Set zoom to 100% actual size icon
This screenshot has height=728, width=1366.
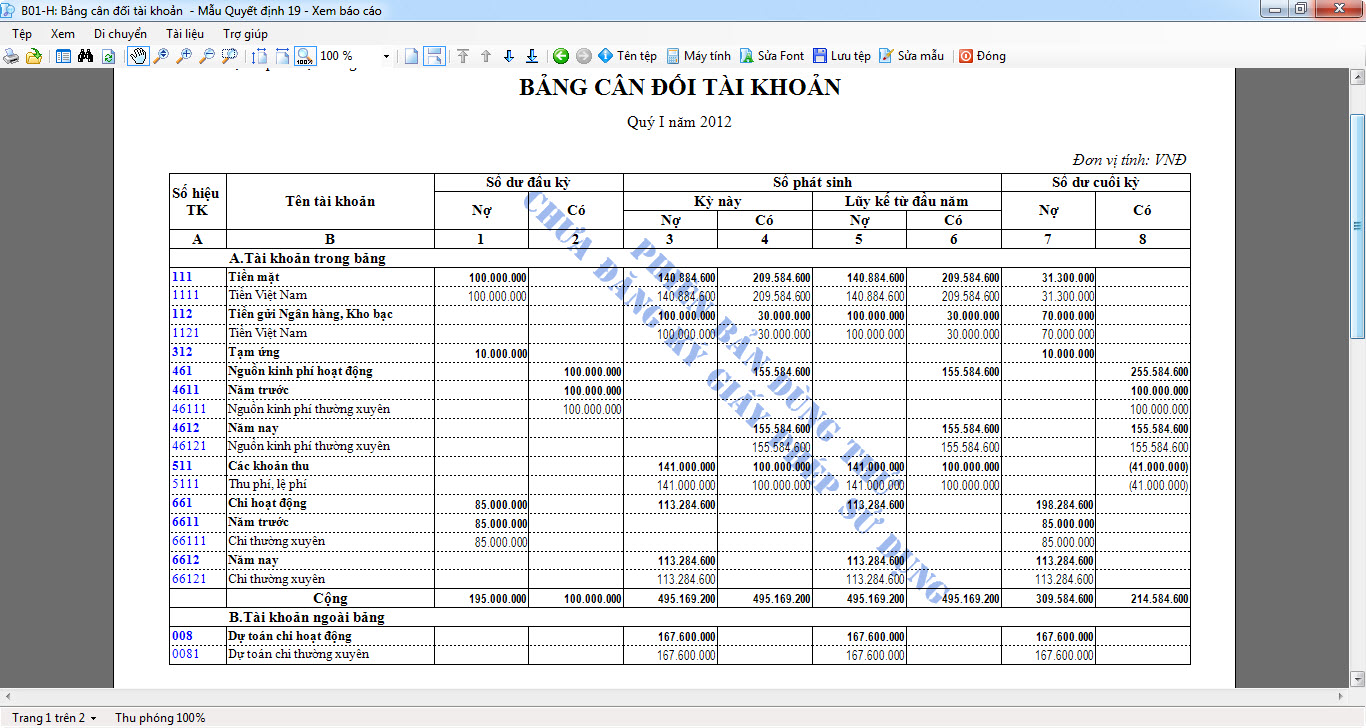coord(305,56)
